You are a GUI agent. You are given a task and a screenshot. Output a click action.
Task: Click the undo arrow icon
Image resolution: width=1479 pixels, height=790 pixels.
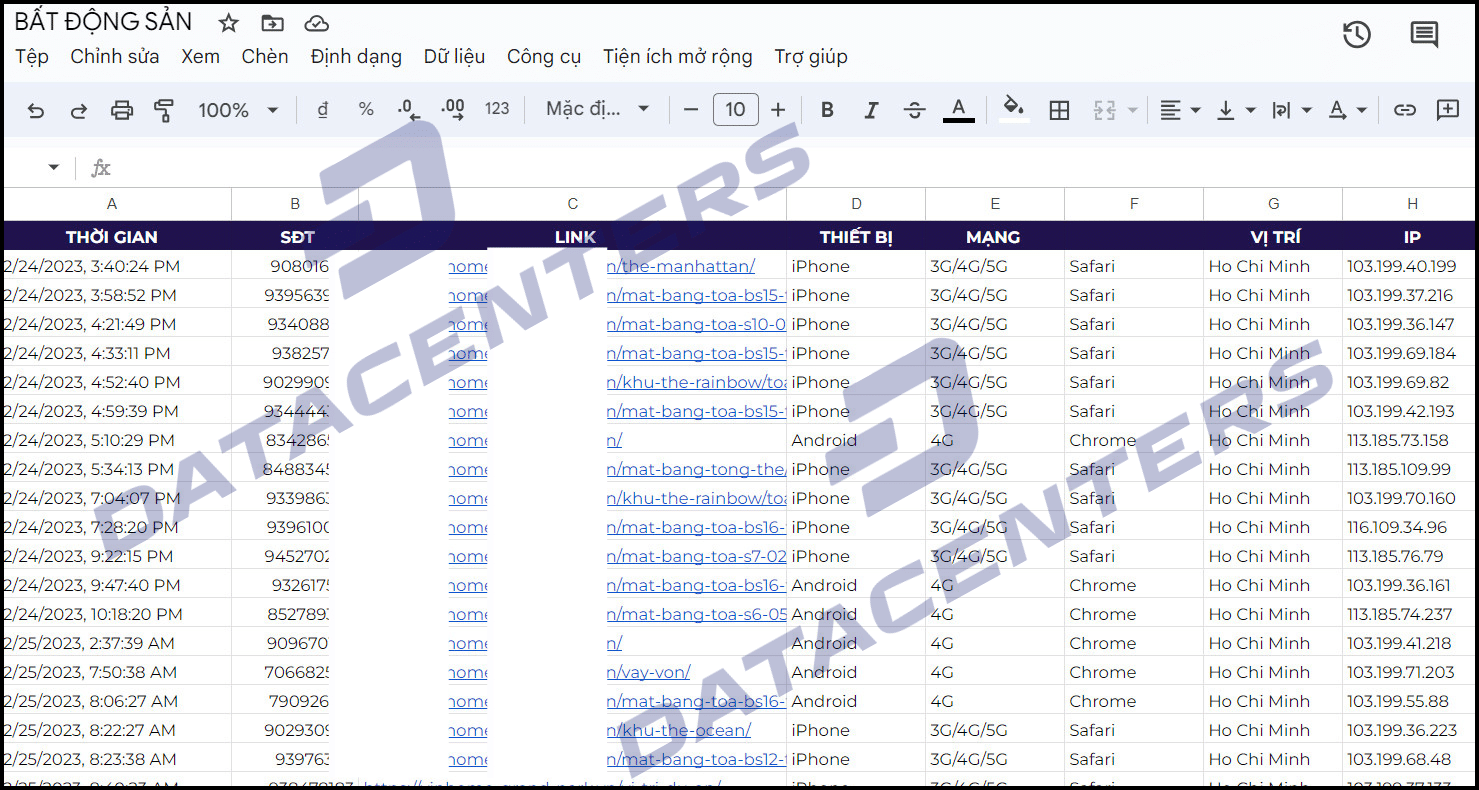36,110
